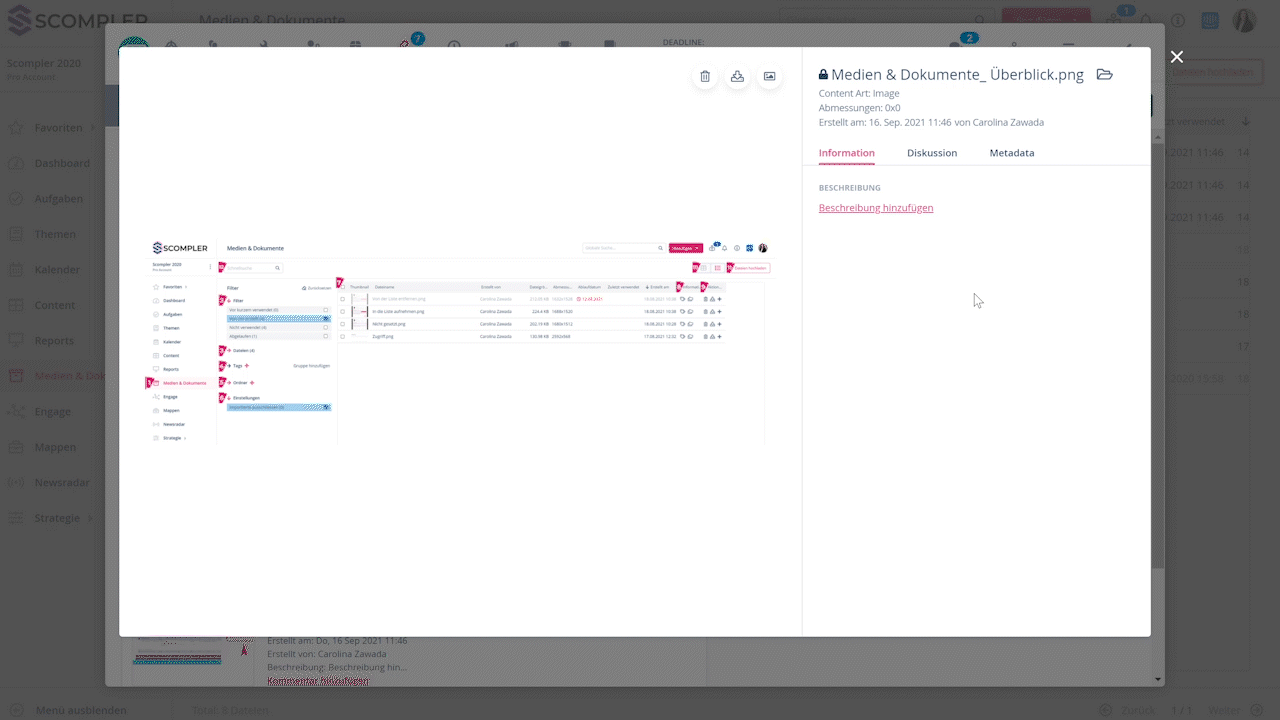Download the file via the download icon

click(x=737, y=77)
